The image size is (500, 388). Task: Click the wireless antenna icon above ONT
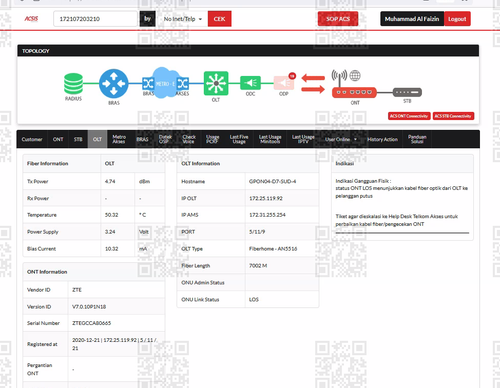(339, 78)
